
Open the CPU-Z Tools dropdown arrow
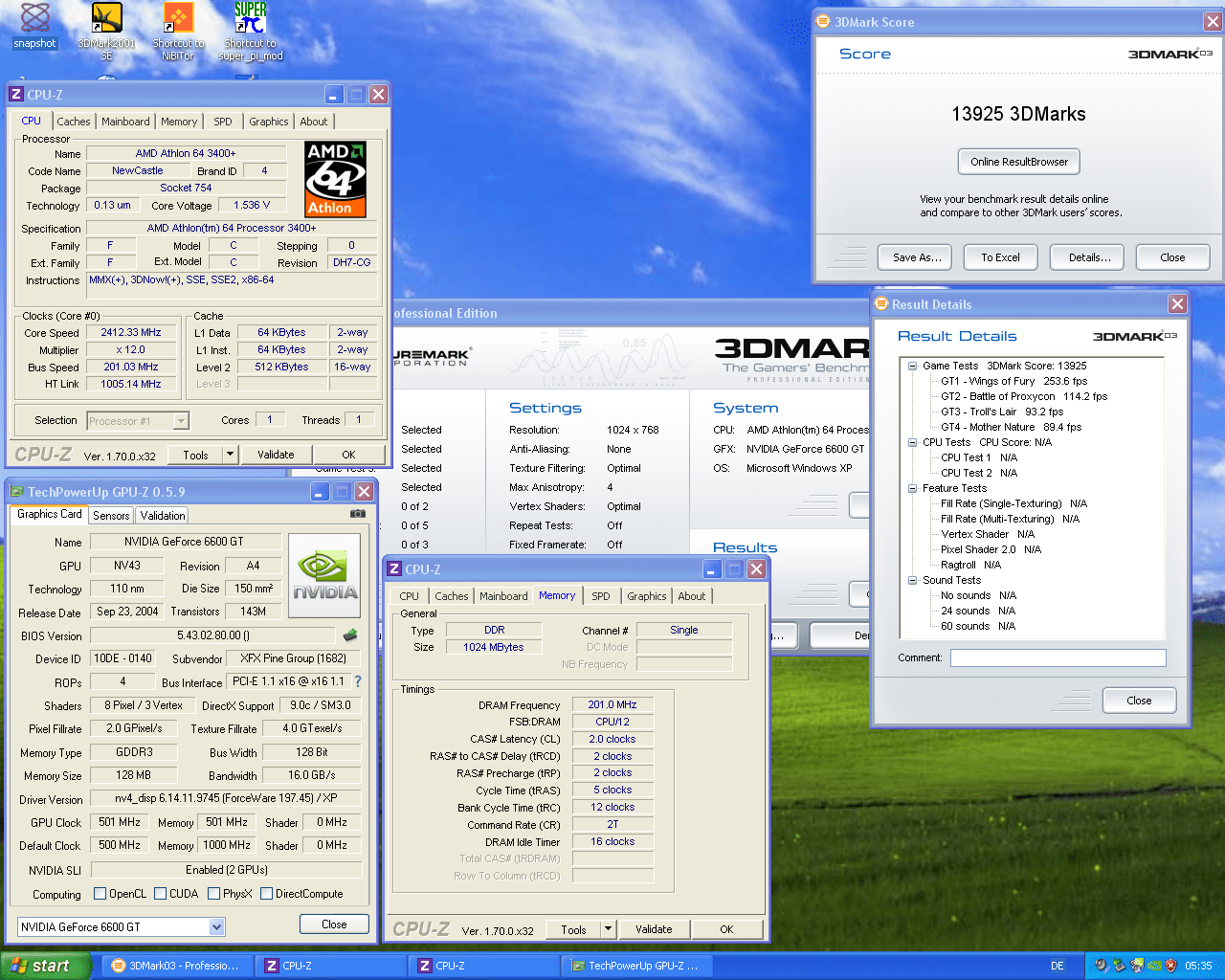230,455
